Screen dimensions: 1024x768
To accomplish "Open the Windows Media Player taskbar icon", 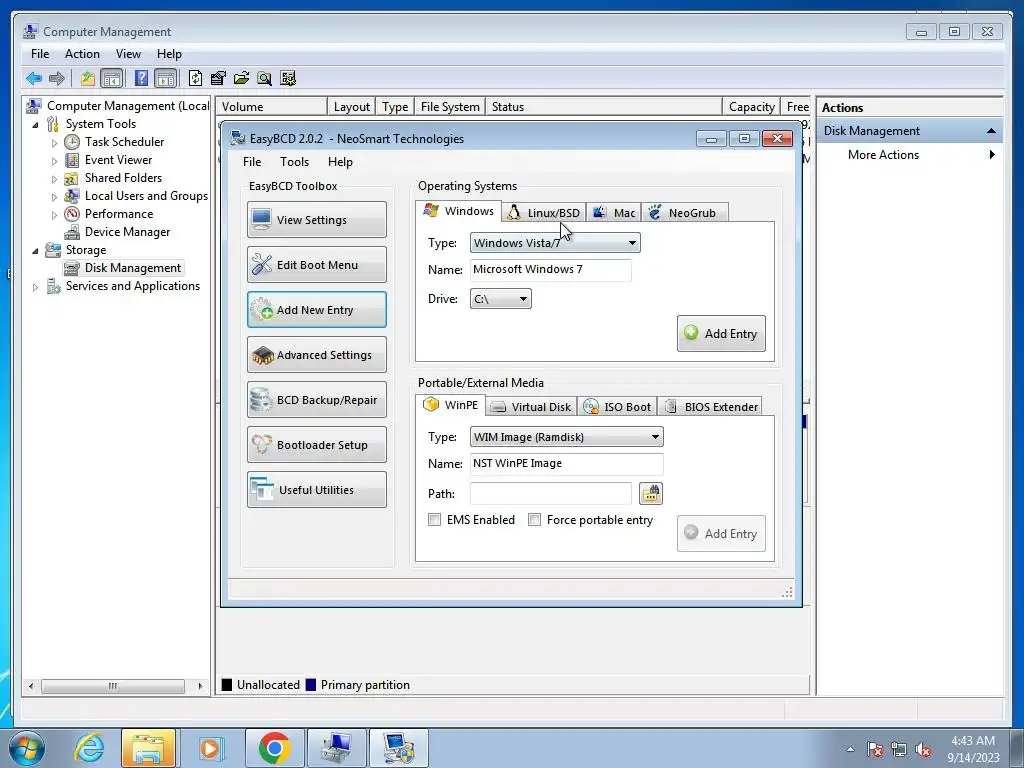I will [210, 748].
